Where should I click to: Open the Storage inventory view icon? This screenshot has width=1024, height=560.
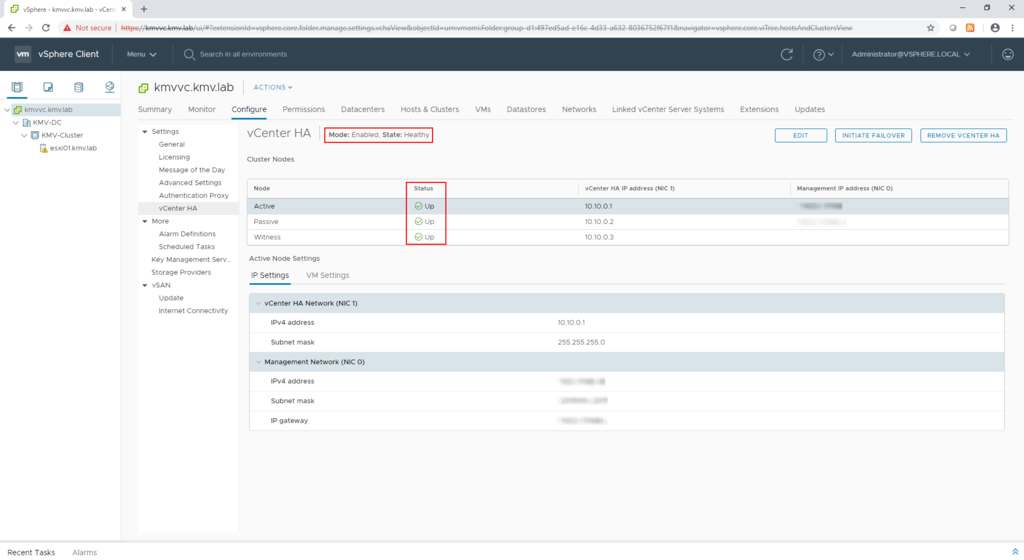[78, 87]
